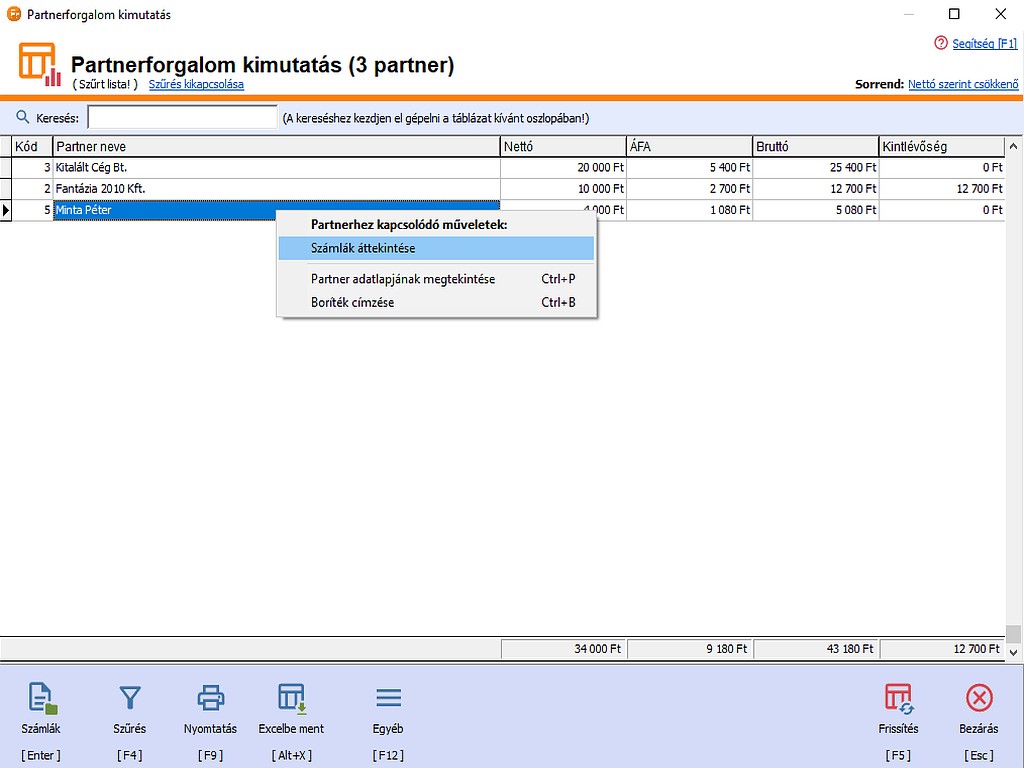
Task: Sort by the Partner neve column header
Action: [276, 147]
